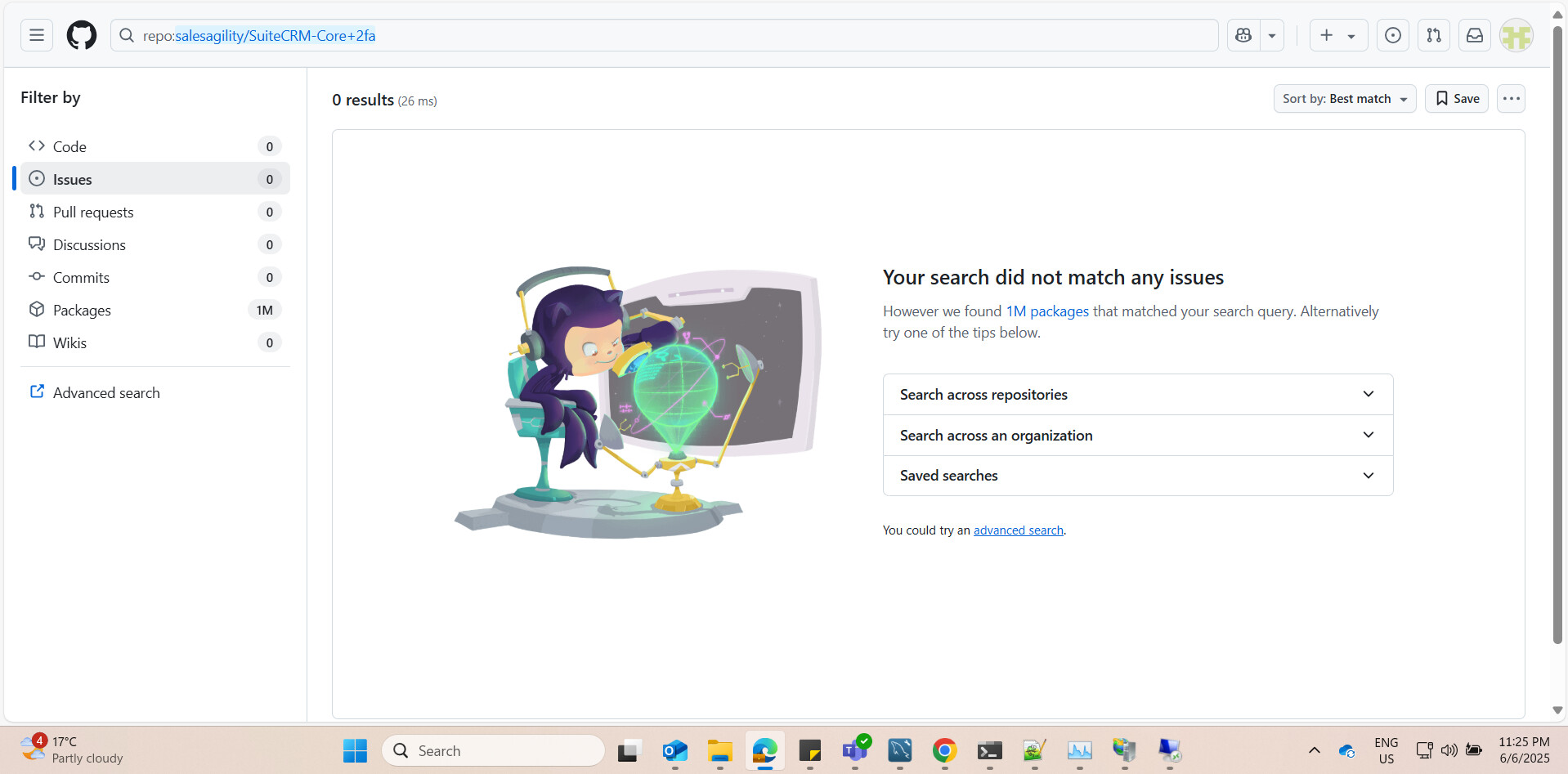The image size is (1568, 774).
Task: Open clock showing 11:25 PM
Action: click(x=1524, y=750)
